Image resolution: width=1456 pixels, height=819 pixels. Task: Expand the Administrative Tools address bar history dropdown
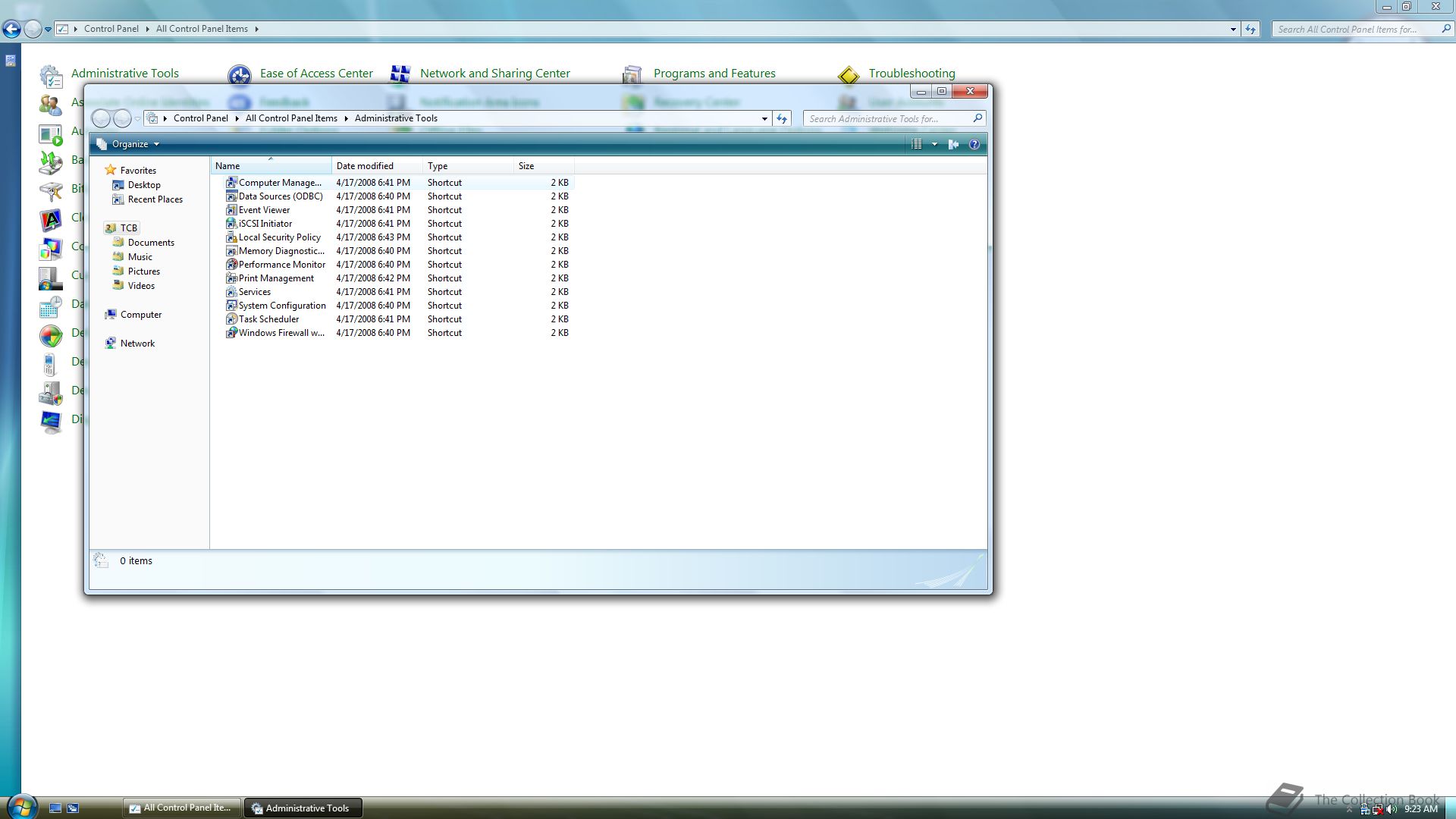click(764, 118)
